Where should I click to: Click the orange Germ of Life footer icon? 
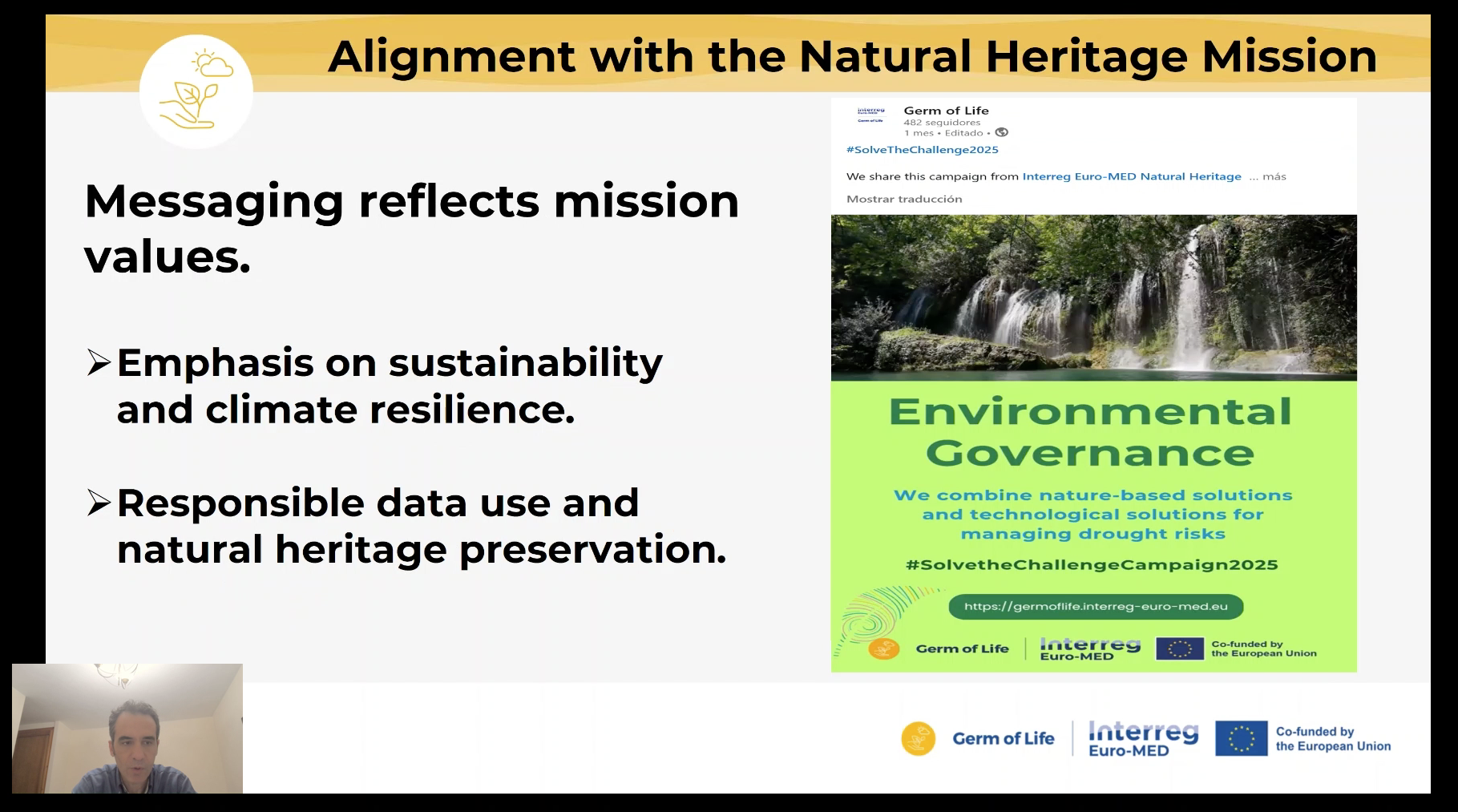point(918,738)
